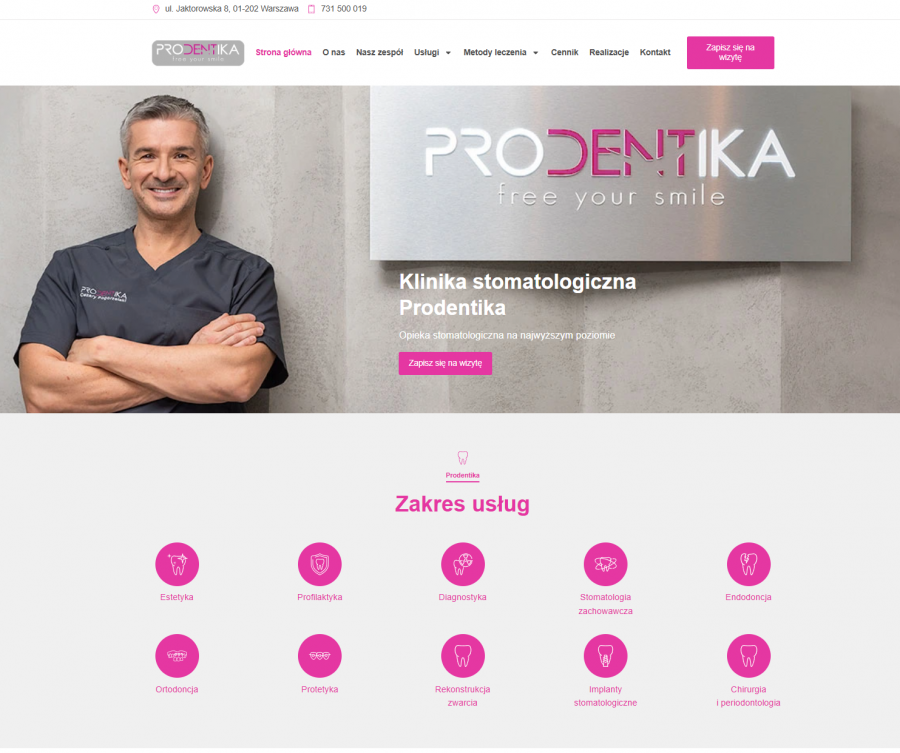Viewport: 900px width, 753px height.
Task: Click the hero Zapisz się na wizytę button
Action: coord(445,363)
